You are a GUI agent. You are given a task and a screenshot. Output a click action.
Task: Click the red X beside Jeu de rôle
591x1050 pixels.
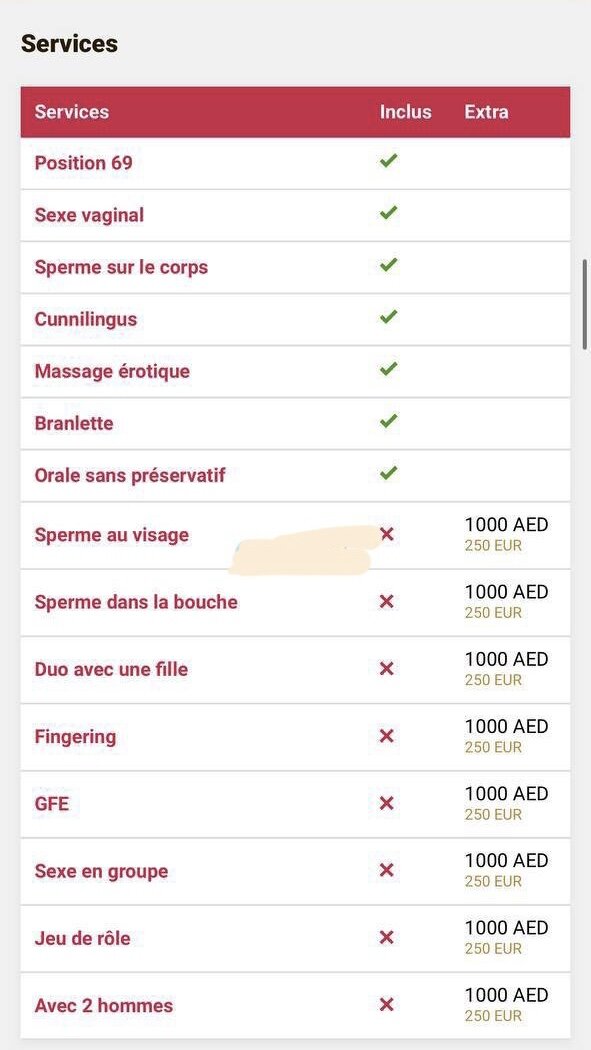pos(386,938)
